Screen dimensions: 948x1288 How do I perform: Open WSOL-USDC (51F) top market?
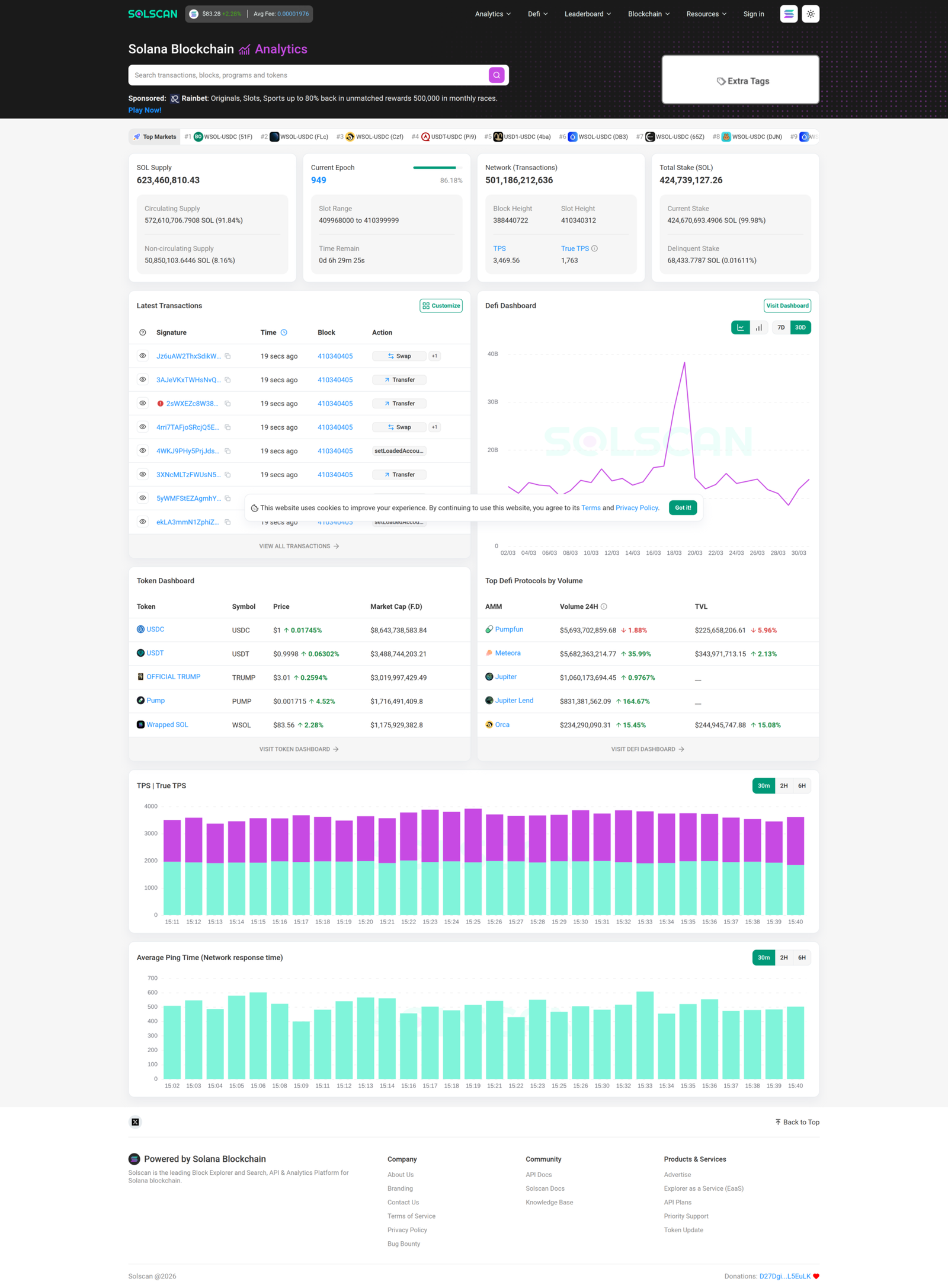click(223, 137)
